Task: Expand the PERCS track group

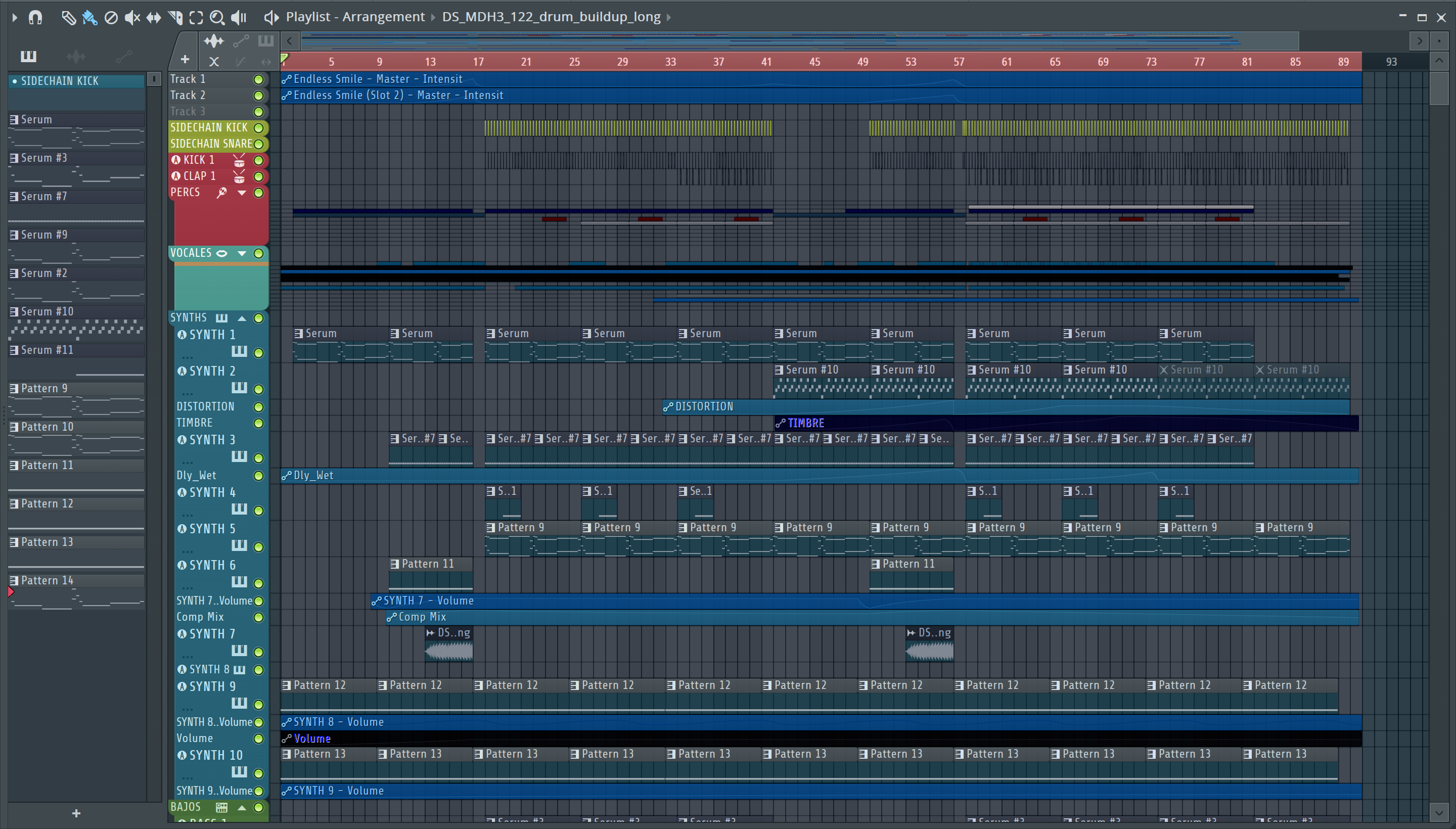Action: click(242, 193)
